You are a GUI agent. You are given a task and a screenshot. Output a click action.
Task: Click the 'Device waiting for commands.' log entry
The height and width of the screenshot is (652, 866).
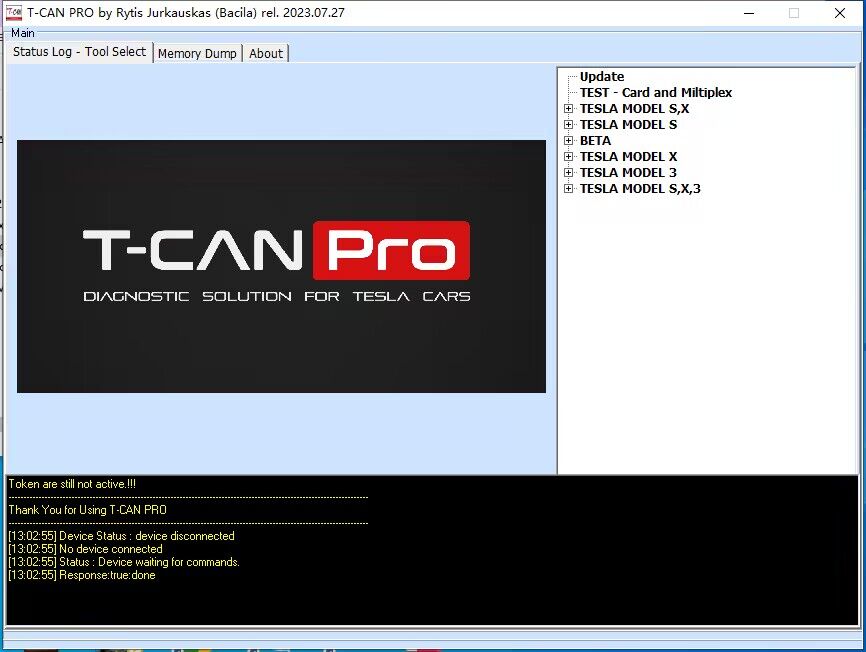[x=124, y=562]
